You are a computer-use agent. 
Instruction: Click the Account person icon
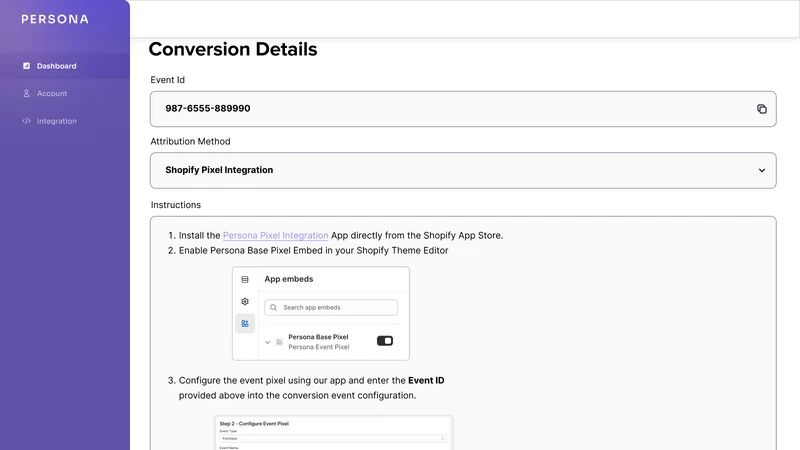coord(27,93)
